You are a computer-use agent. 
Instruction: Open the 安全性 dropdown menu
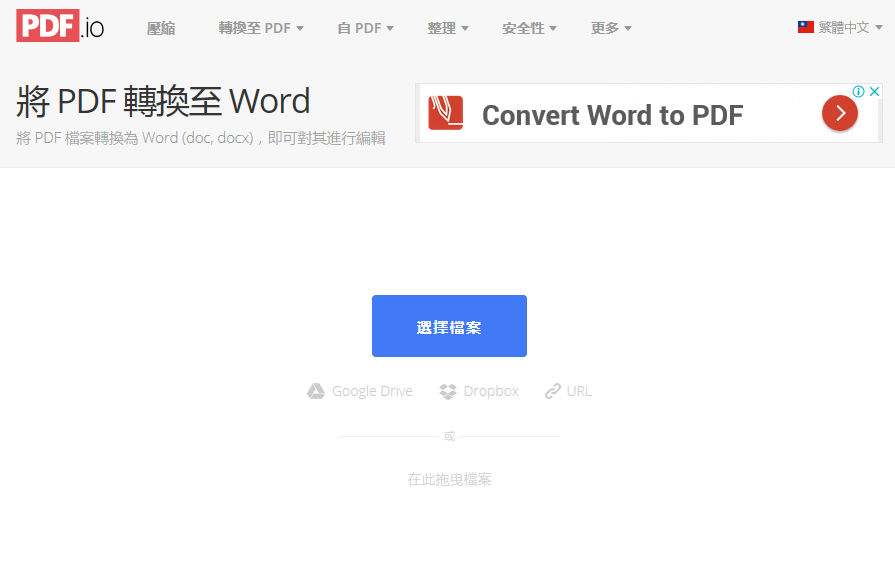tap(529, 28)
